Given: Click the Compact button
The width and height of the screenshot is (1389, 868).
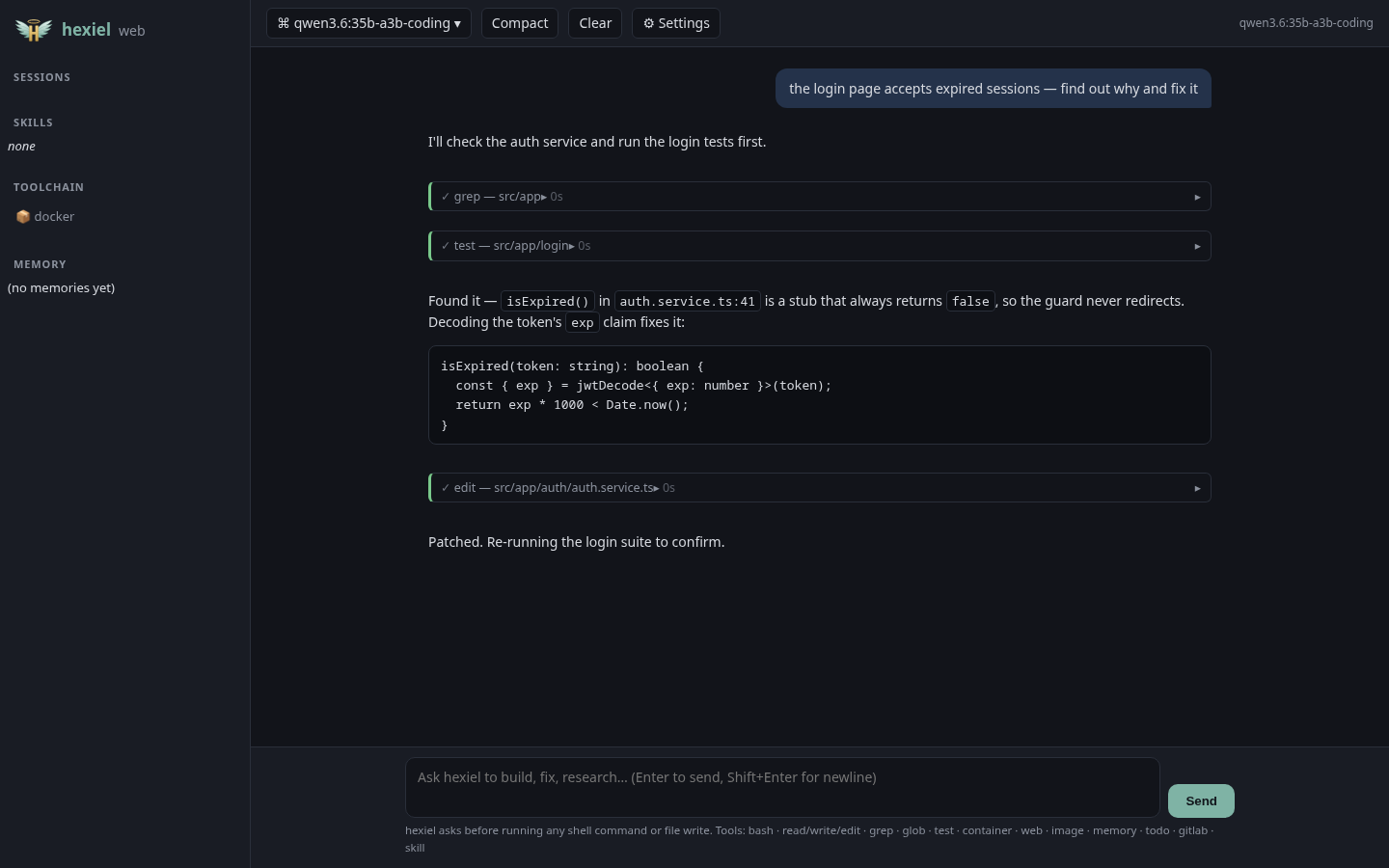Looking at the screenshot, I should pyautogui.click(x=520, y=23).
